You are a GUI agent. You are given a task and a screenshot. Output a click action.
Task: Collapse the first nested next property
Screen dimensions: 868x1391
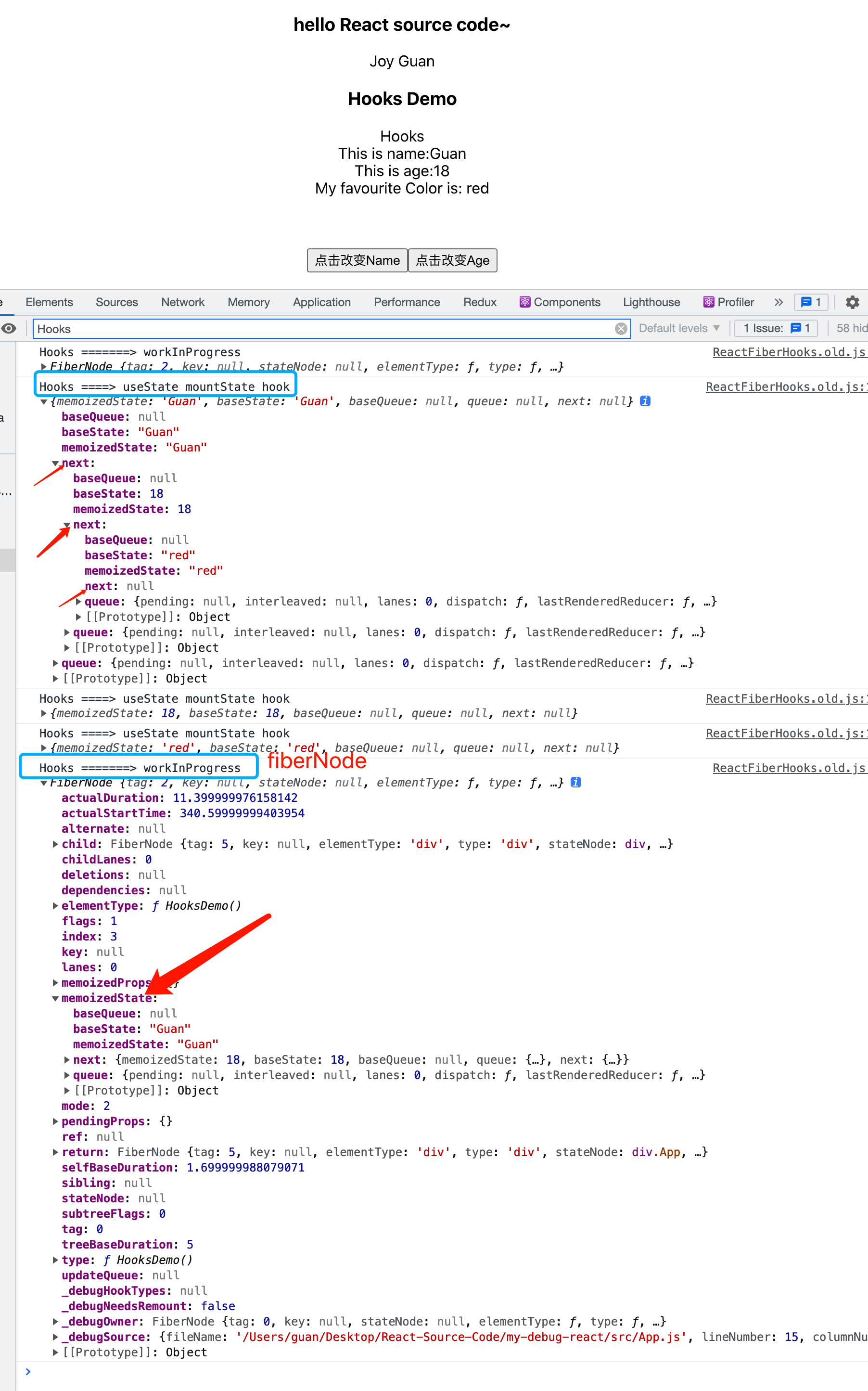click(55, 464)
